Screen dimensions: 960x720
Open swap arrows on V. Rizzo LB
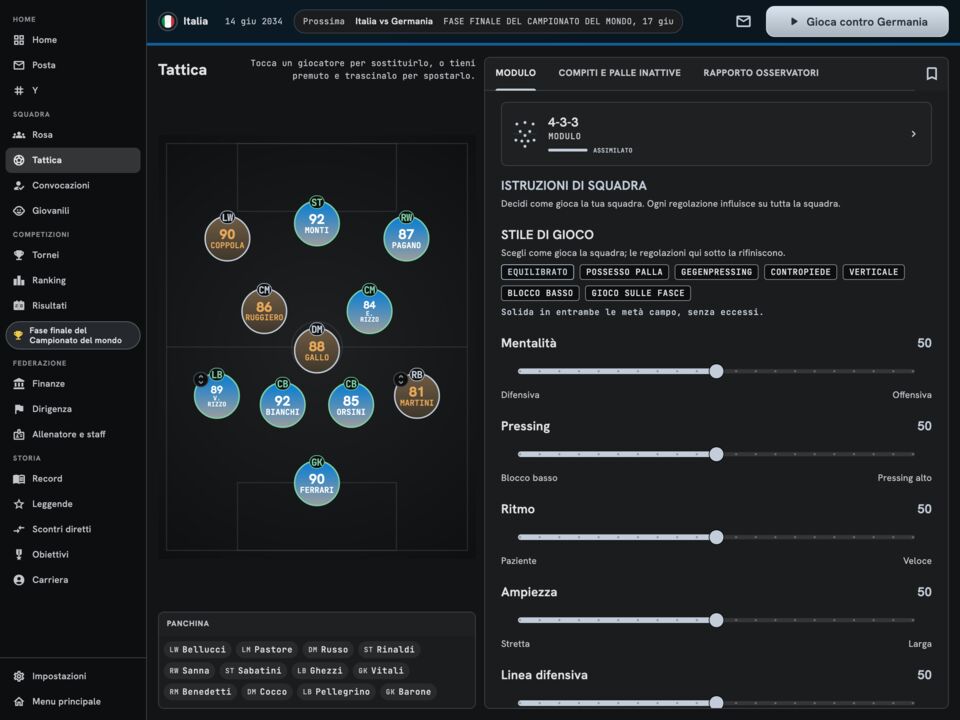[200, 380]
